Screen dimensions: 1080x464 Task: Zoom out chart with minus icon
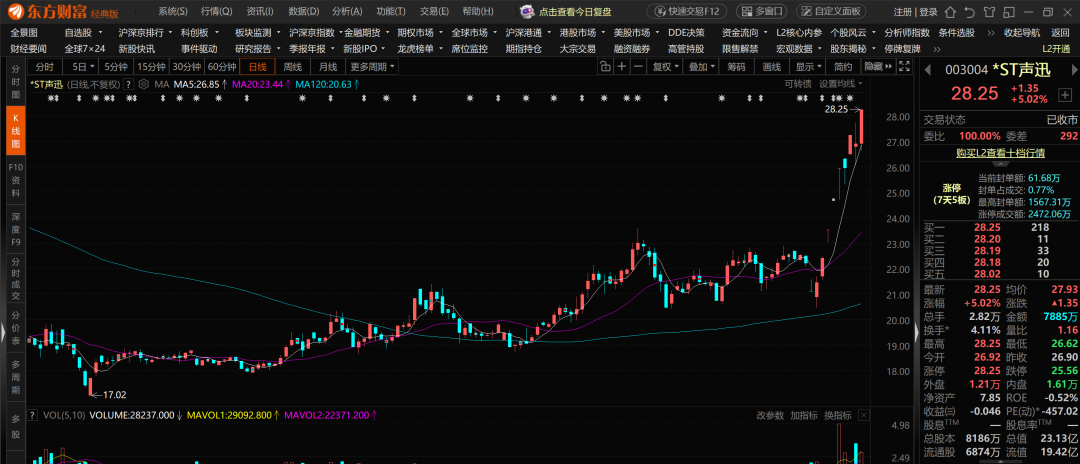(x=638, y=66)
